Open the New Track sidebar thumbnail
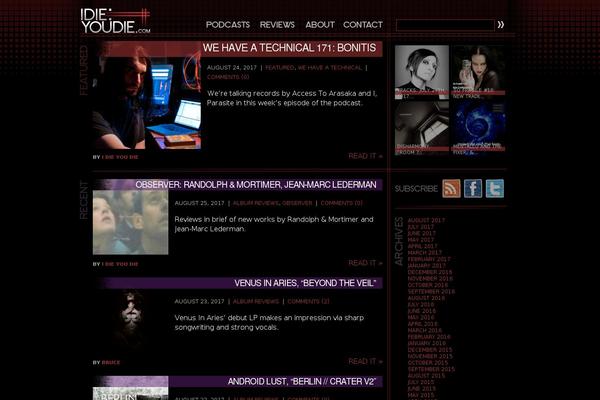Viewport: 600px width, 400px height. click(478, 72)
